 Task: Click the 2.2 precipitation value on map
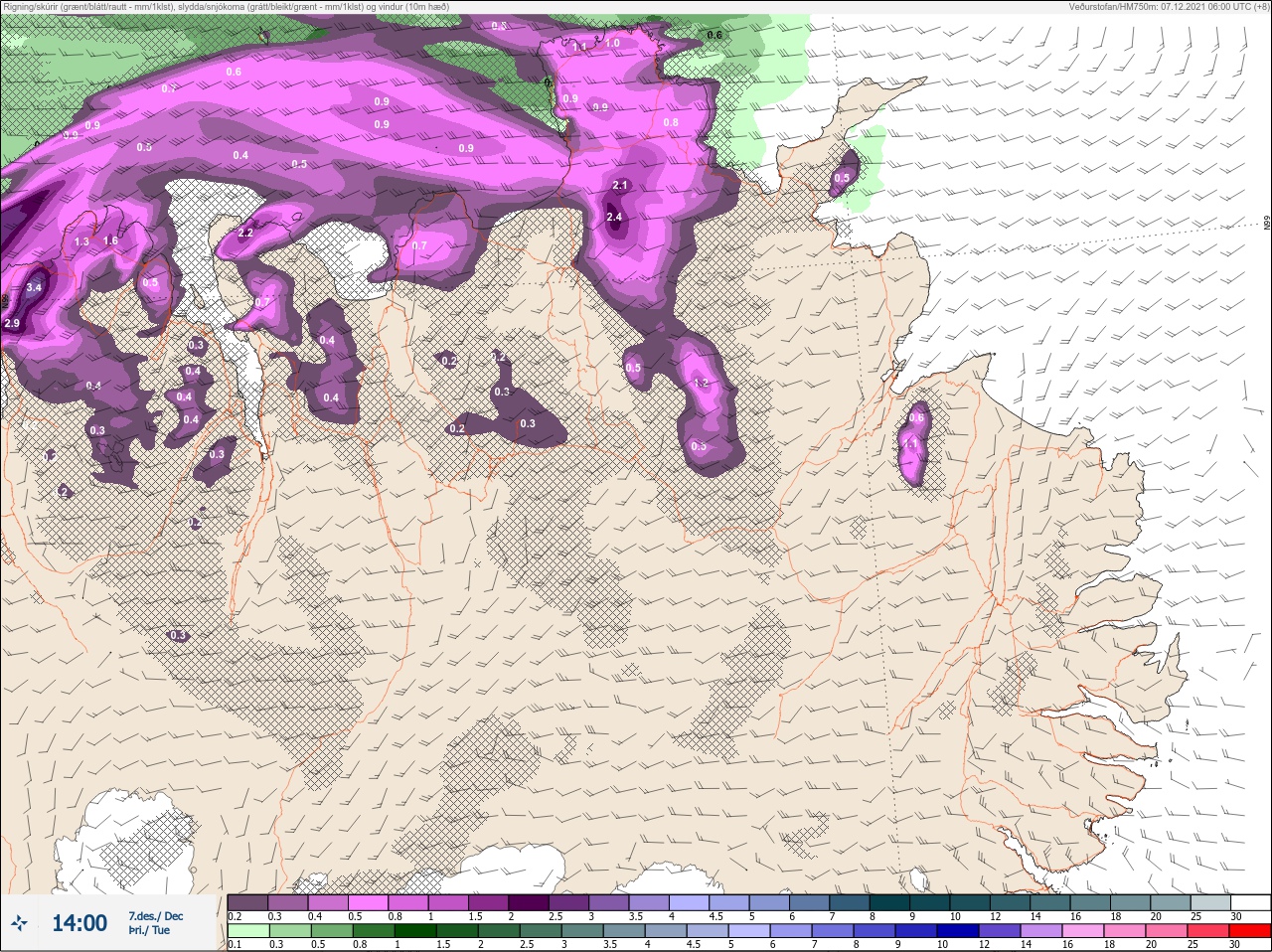[x=246, y=234]
